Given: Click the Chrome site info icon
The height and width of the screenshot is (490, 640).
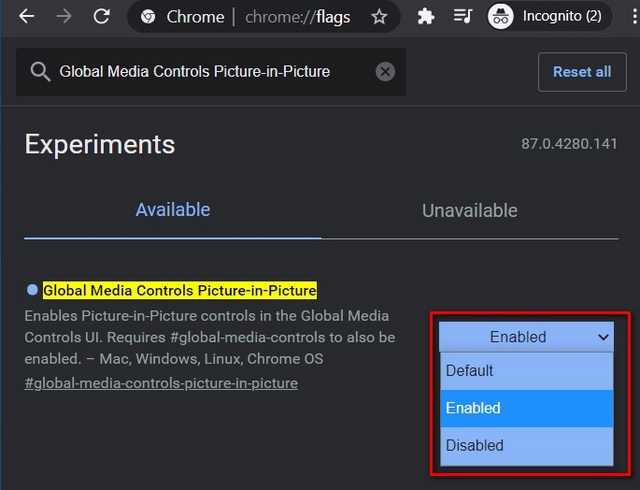Looking at the screenshot, I should point(148,17).
